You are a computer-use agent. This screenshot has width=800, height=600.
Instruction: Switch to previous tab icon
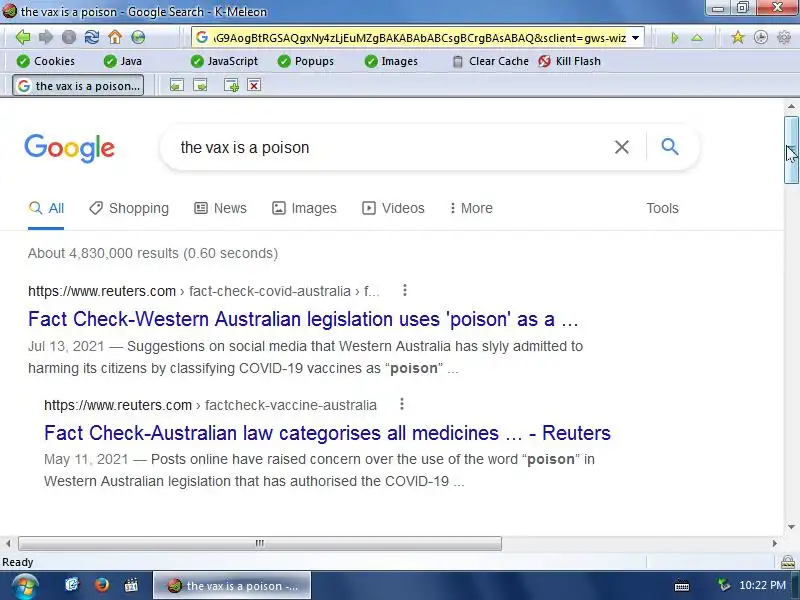(177, 85)
